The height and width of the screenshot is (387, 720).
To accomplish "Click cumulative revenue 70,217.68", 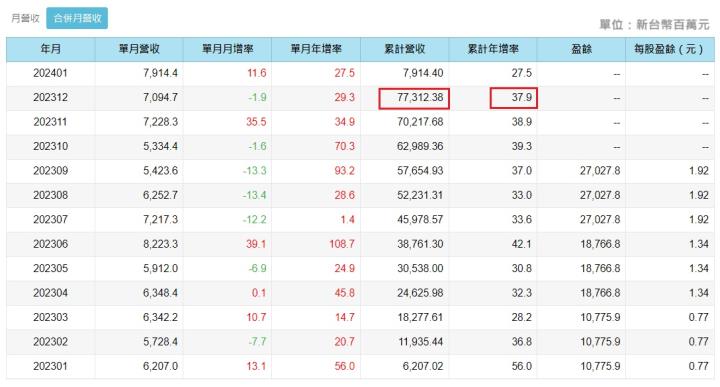I will click(x=420, y=122).
